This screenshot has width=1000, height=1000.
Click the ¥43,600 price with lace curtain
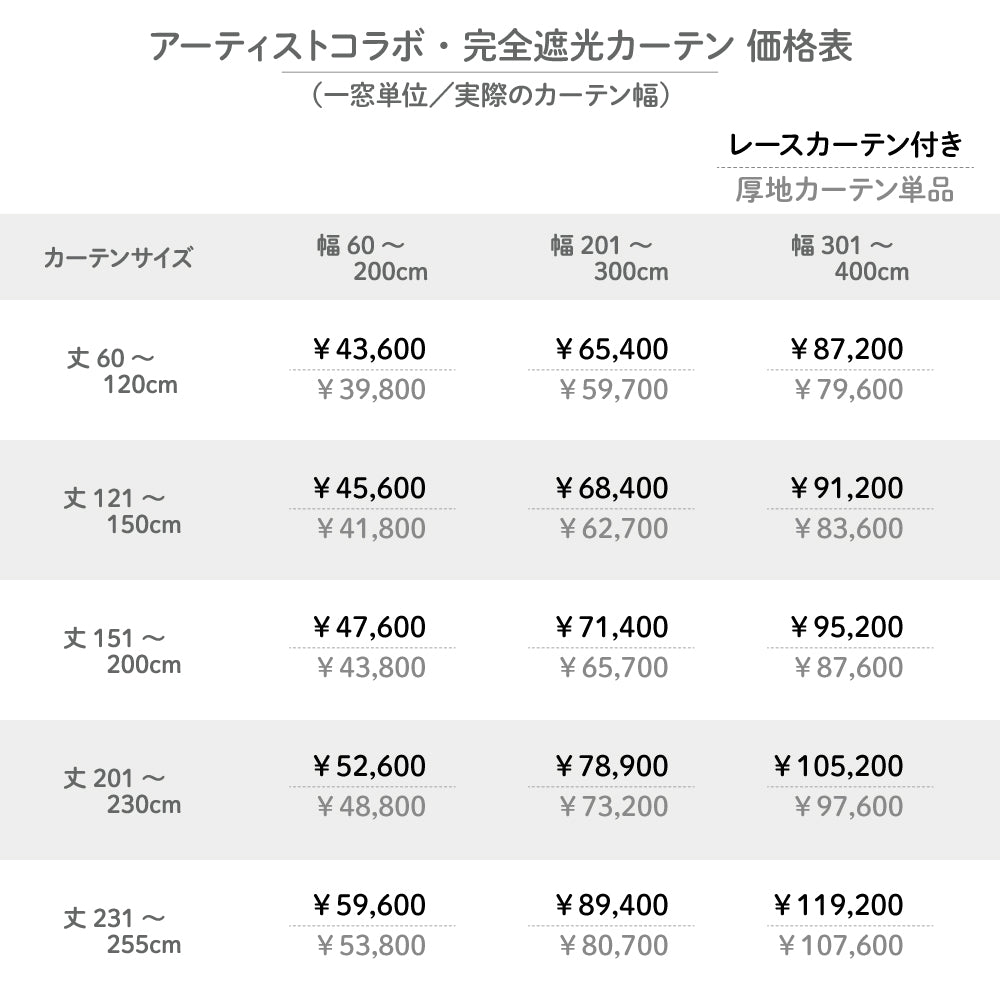(370, 349)
